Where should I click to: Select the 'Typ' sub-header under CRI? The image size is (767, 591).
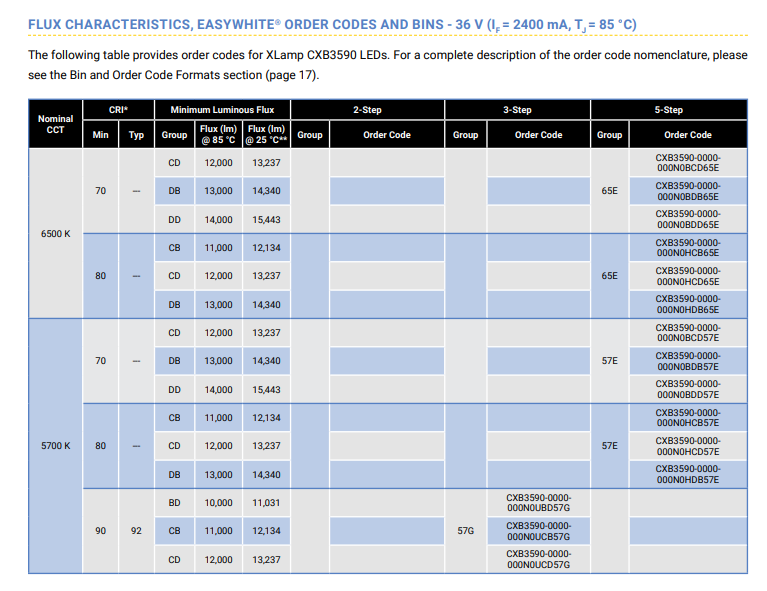click(x=136, y=135)
